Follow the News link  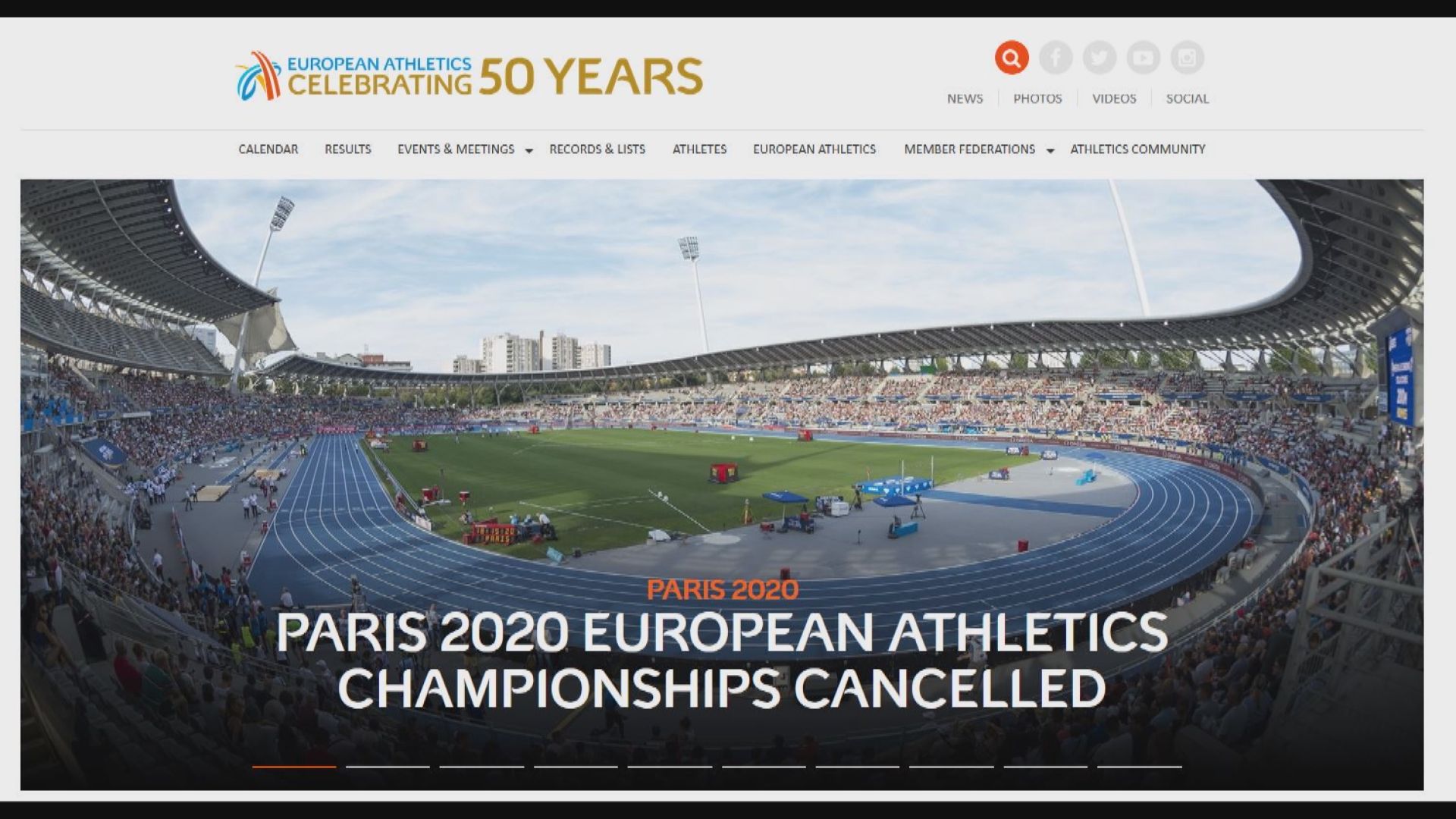click(x=965, y=99)
